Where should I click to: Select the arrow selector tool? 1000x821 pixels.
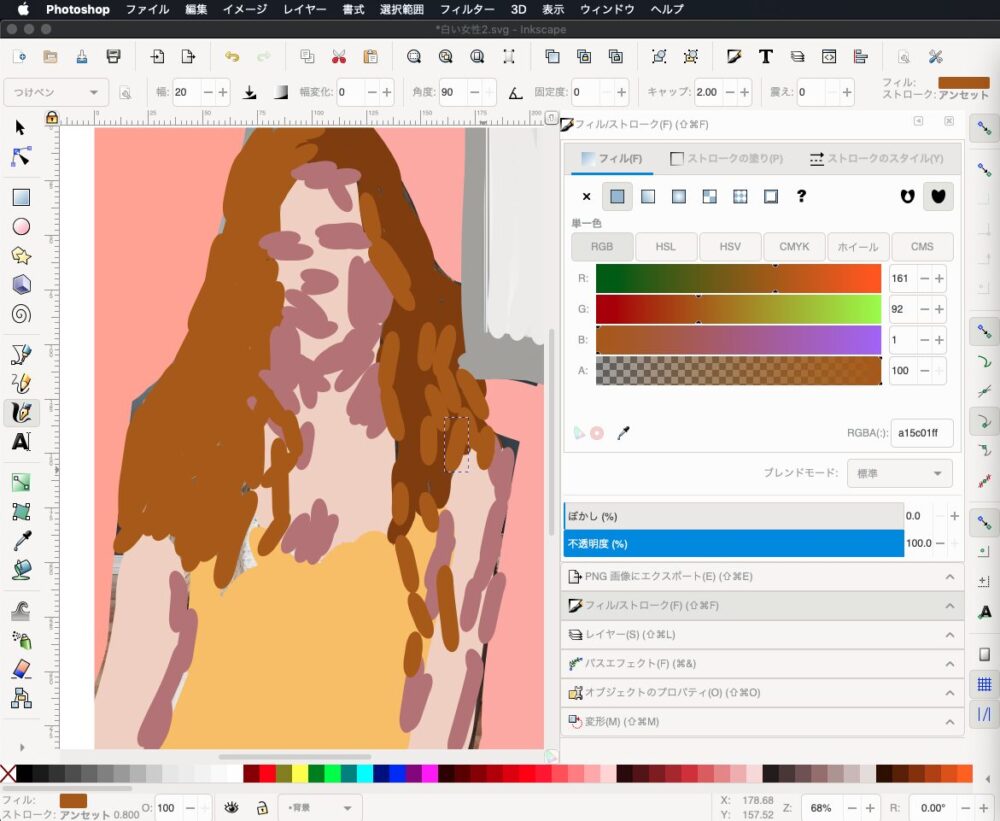[21, 128]
